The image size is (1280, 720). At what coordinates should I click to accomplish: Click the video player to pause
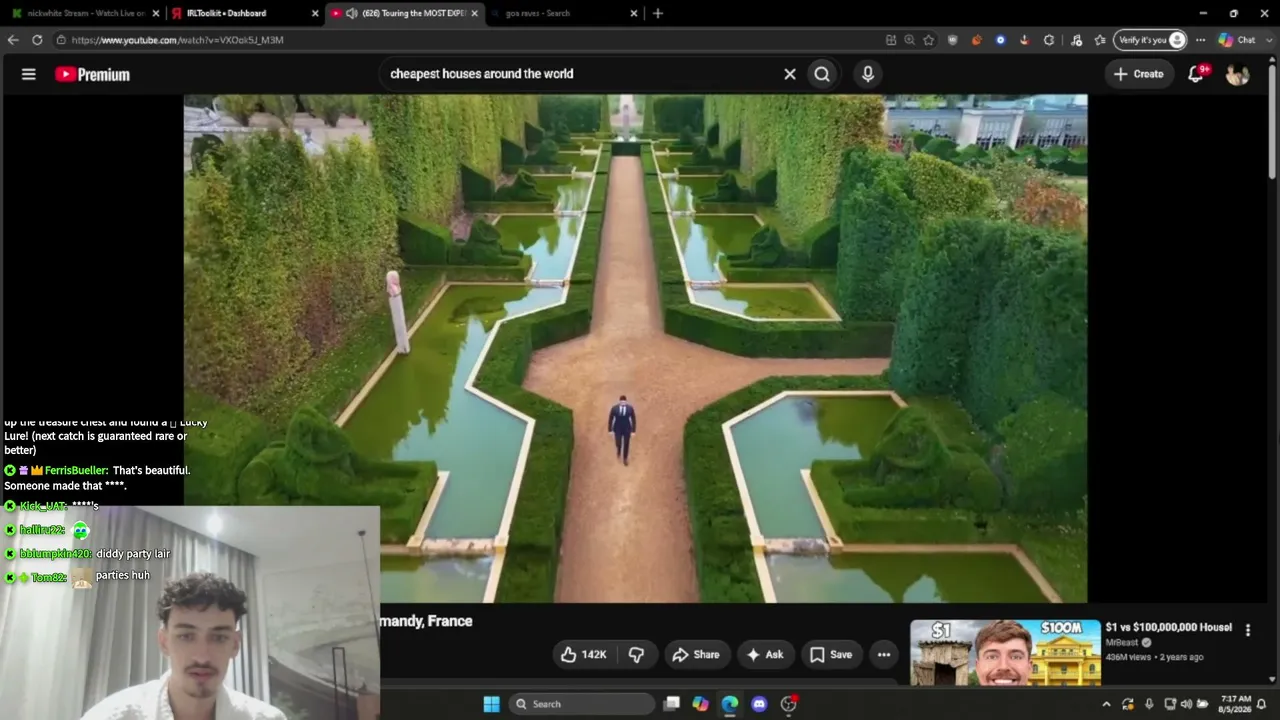click(x=635, y=349)
